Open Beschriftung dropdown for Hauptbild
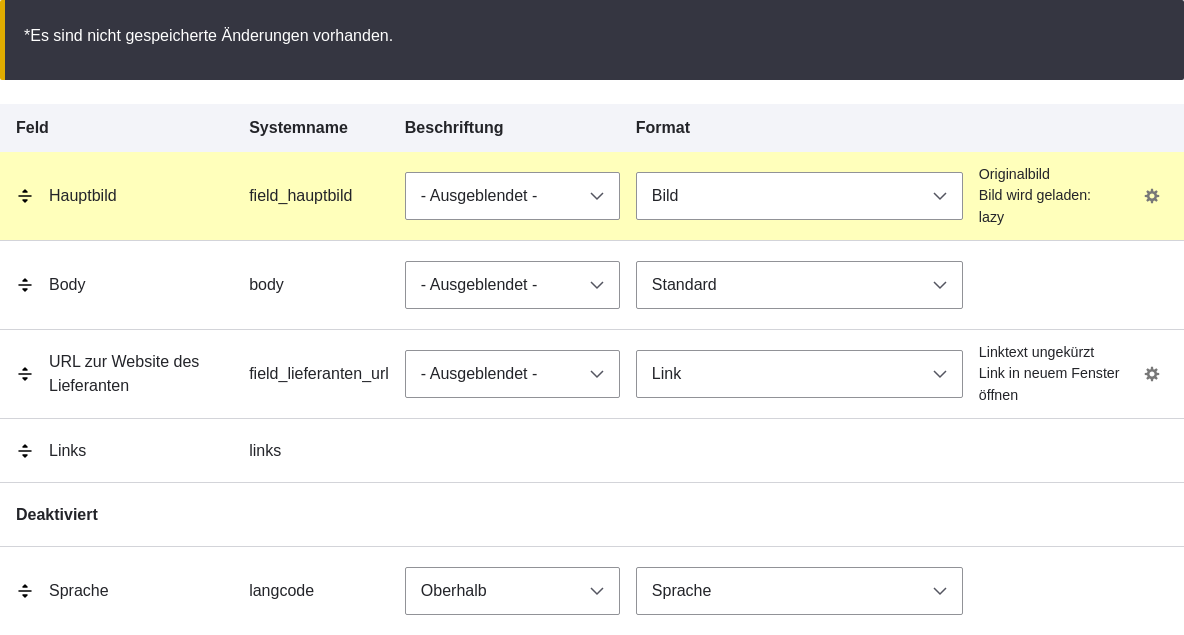Viewport: 1184px width, 635px height. (x=512, y=196)
